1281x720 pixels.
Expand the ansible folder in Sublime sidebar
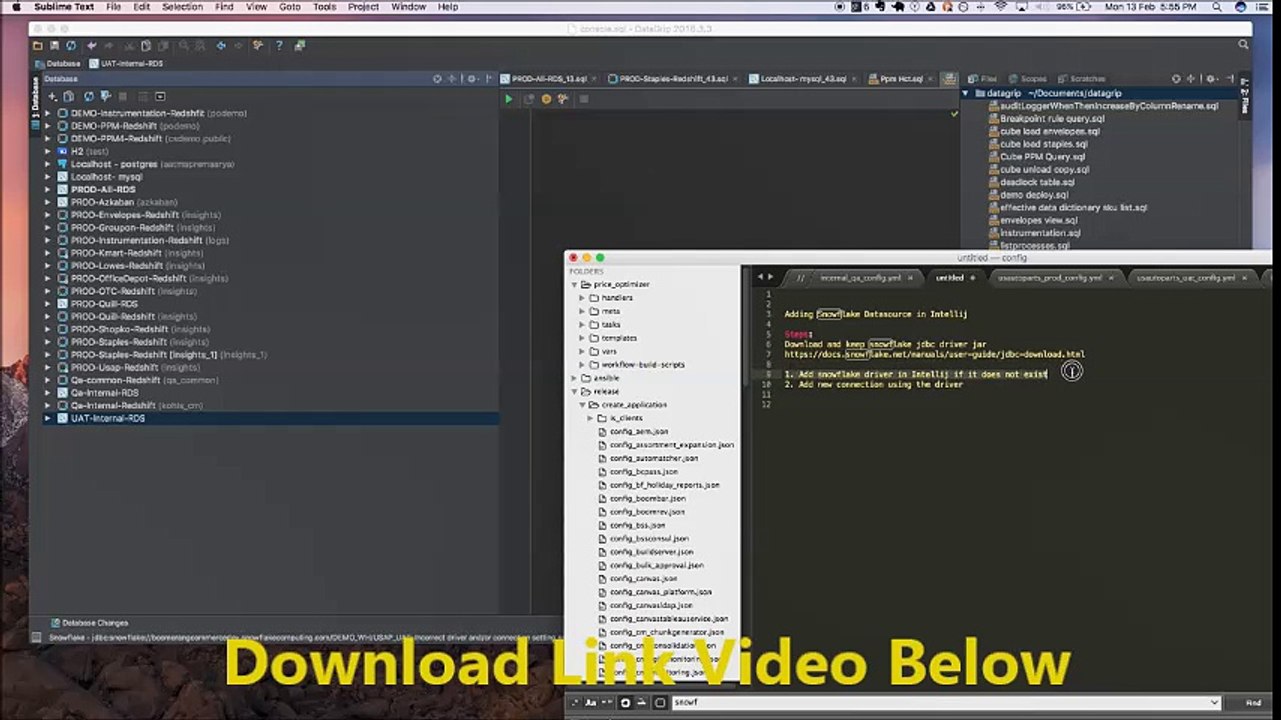click(575, 378)
